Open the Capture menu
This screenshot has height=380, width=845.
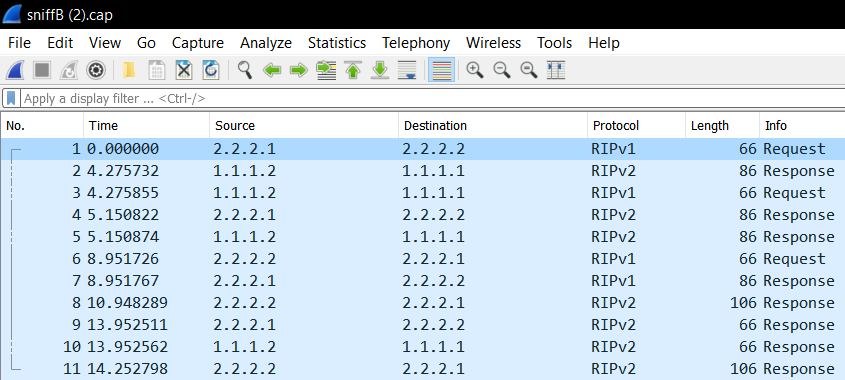pyautogui.click(x=198, y=43)
